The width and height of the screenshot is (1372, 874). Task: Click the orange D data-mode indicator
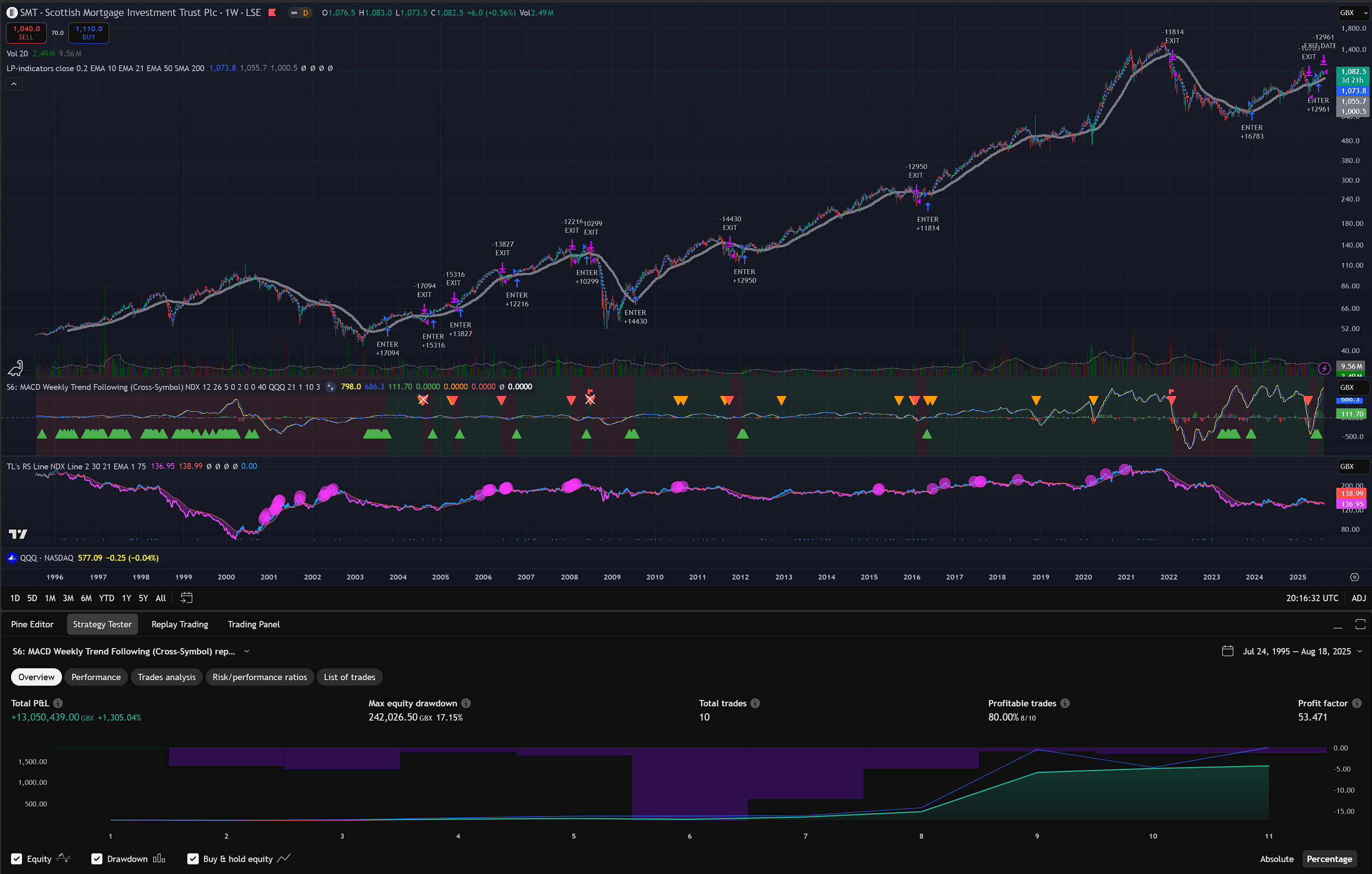[x=305, y=12]
